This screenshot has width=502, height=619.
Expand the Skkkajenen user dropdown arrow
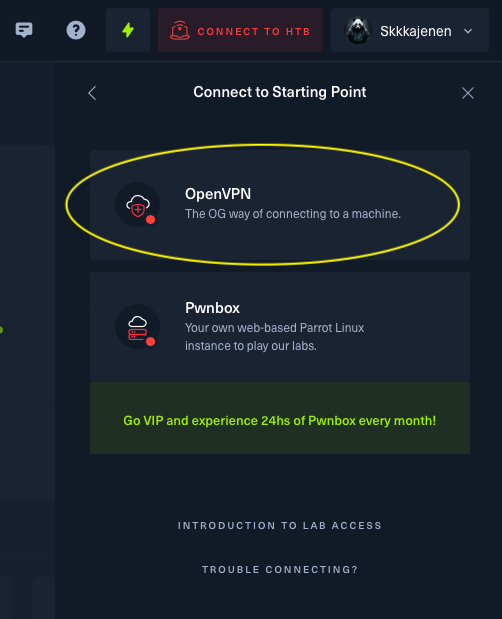pyautogui.click(x=468, y=31)
